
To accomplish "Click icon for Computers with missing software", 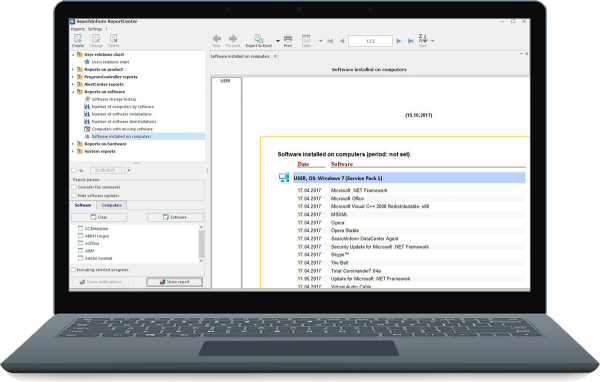I will 87,129.
